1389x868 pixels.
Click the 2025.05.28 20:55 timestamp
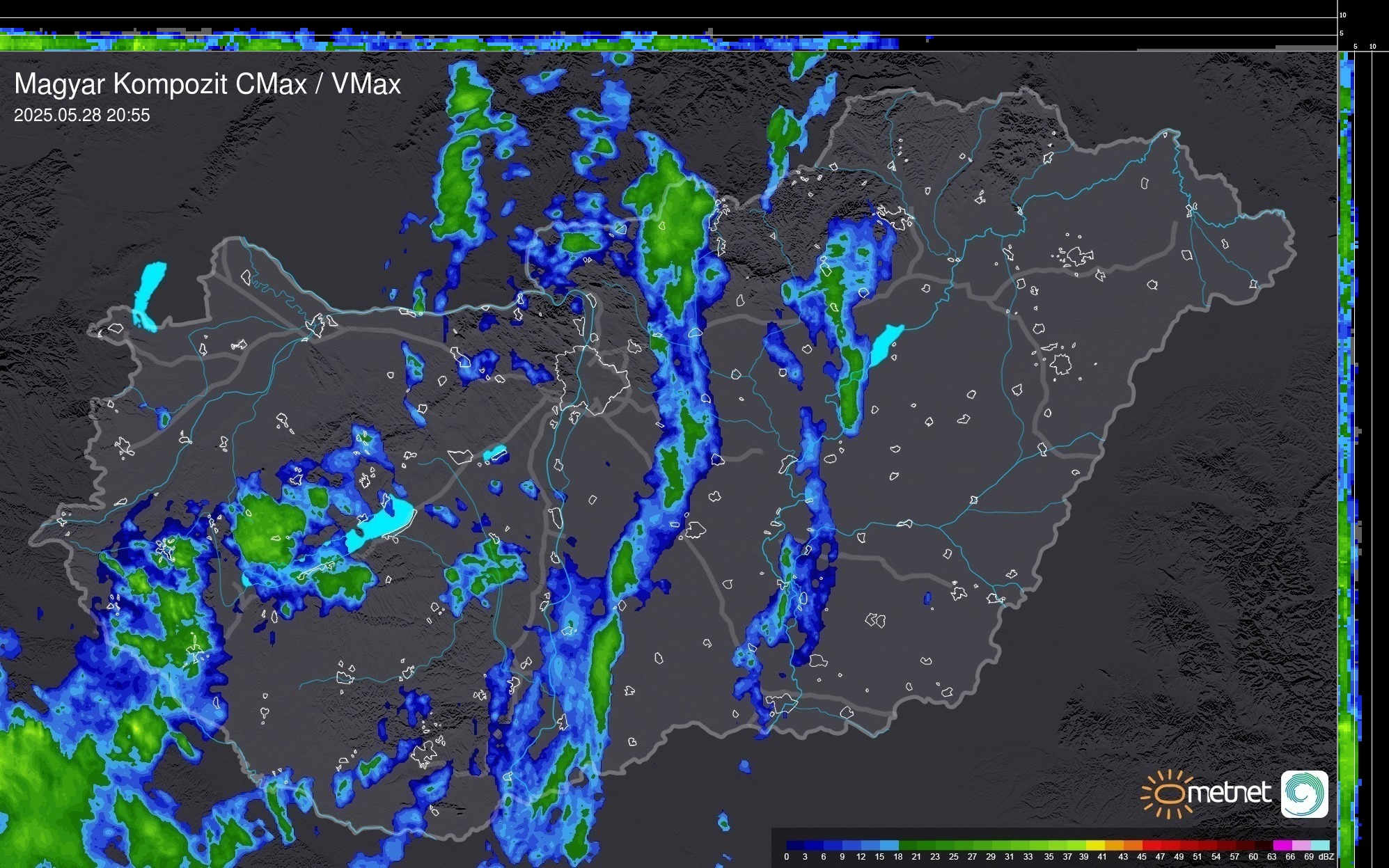[81, 116]
